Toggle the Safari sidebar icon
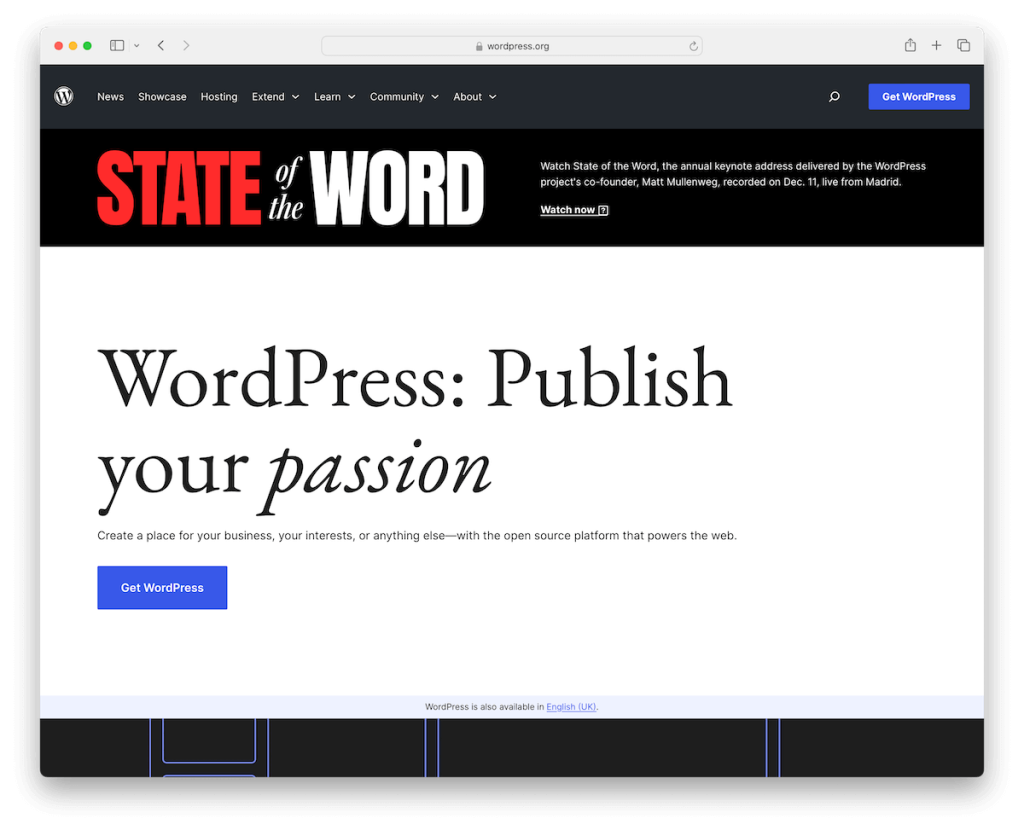 coord(117,45)
